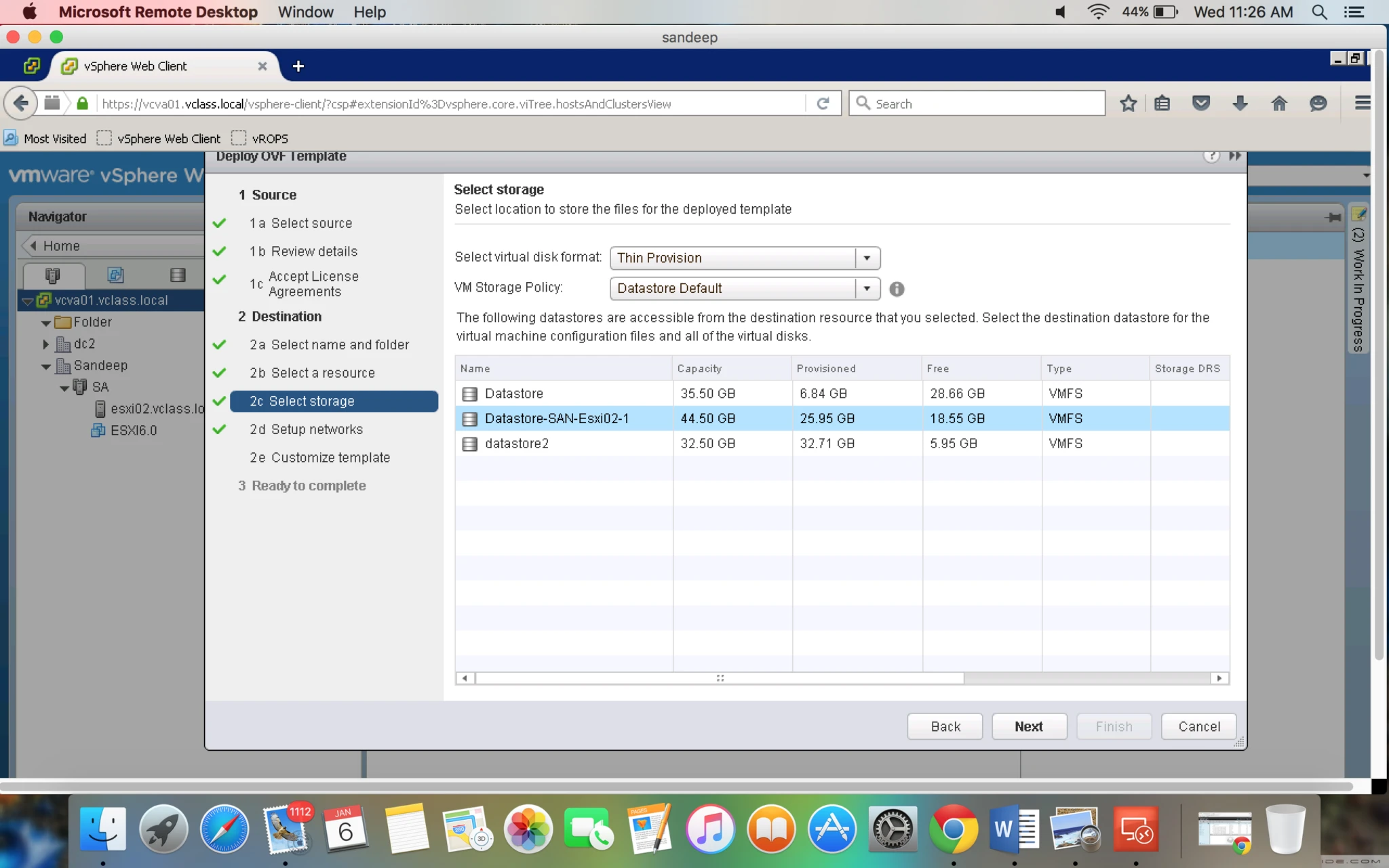Expand the dc2 datacenter node
This screenshot has height=868, width=1389.
click(x=46, y=344)
